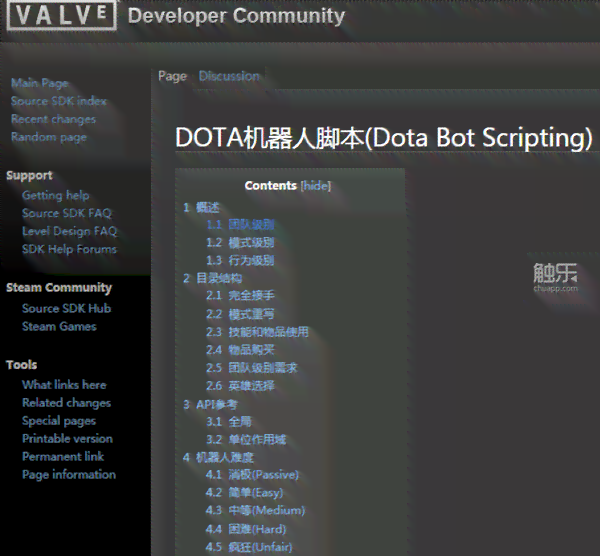The image size is (600, 556).
Task: Open Related changes
Action: 67,403
